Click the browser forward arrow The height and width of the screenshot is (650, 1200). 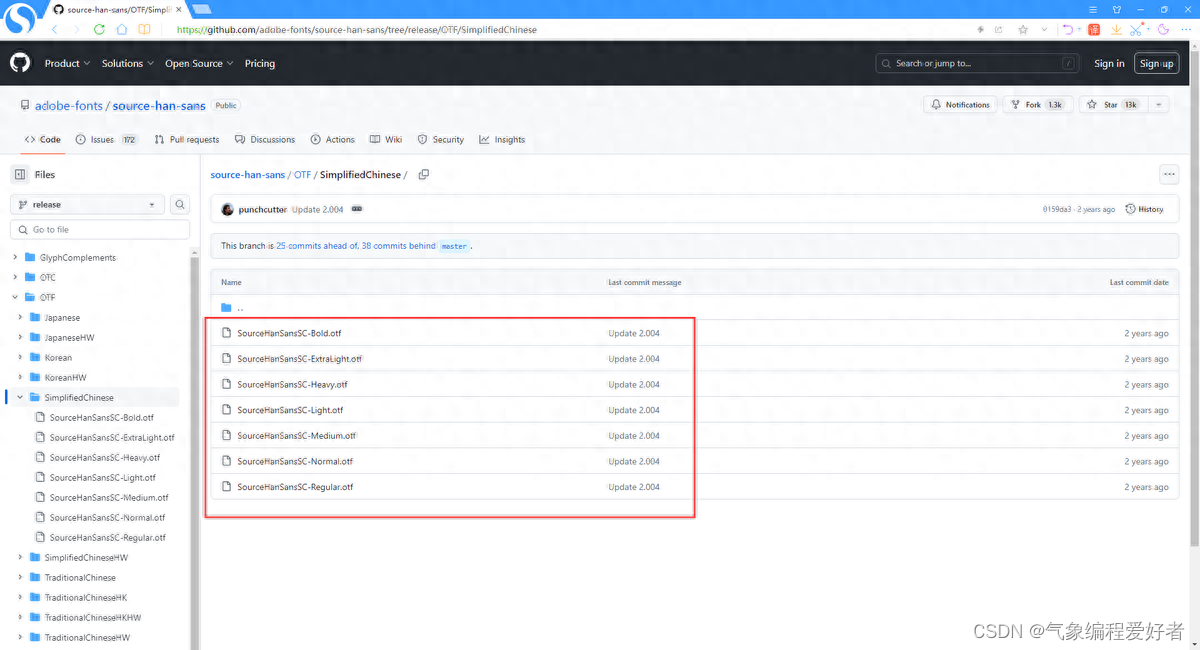point(77,30)
